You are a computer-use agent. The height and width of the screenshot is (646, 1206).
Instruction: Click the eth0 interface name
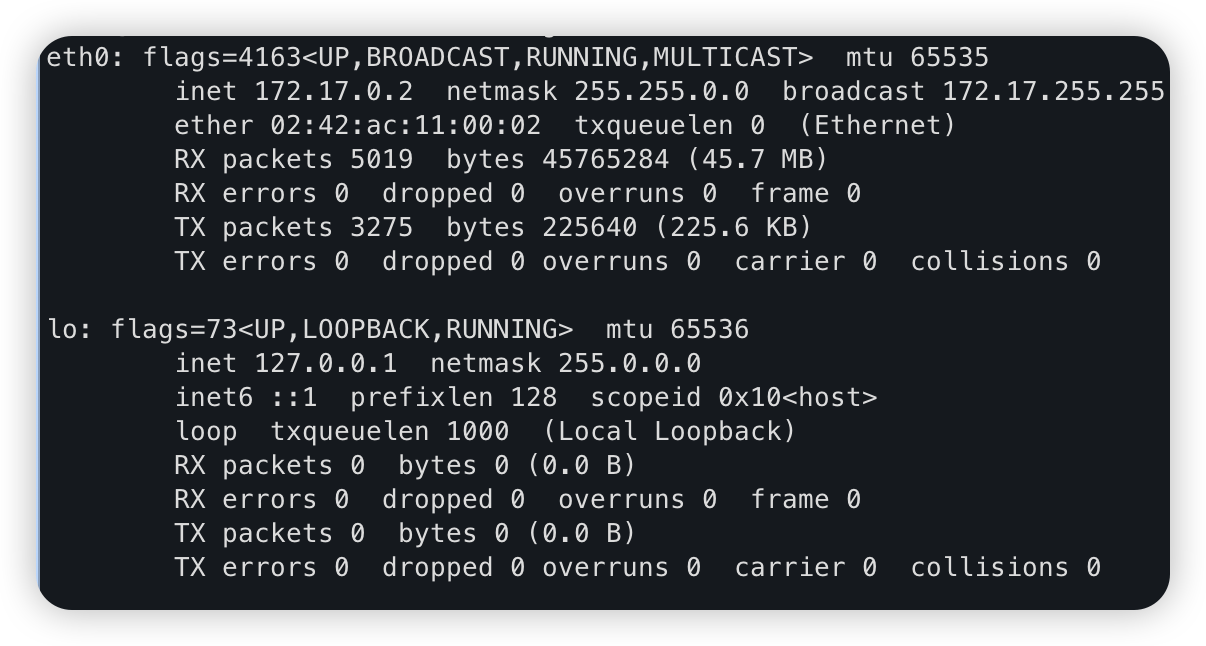(79, 57)
